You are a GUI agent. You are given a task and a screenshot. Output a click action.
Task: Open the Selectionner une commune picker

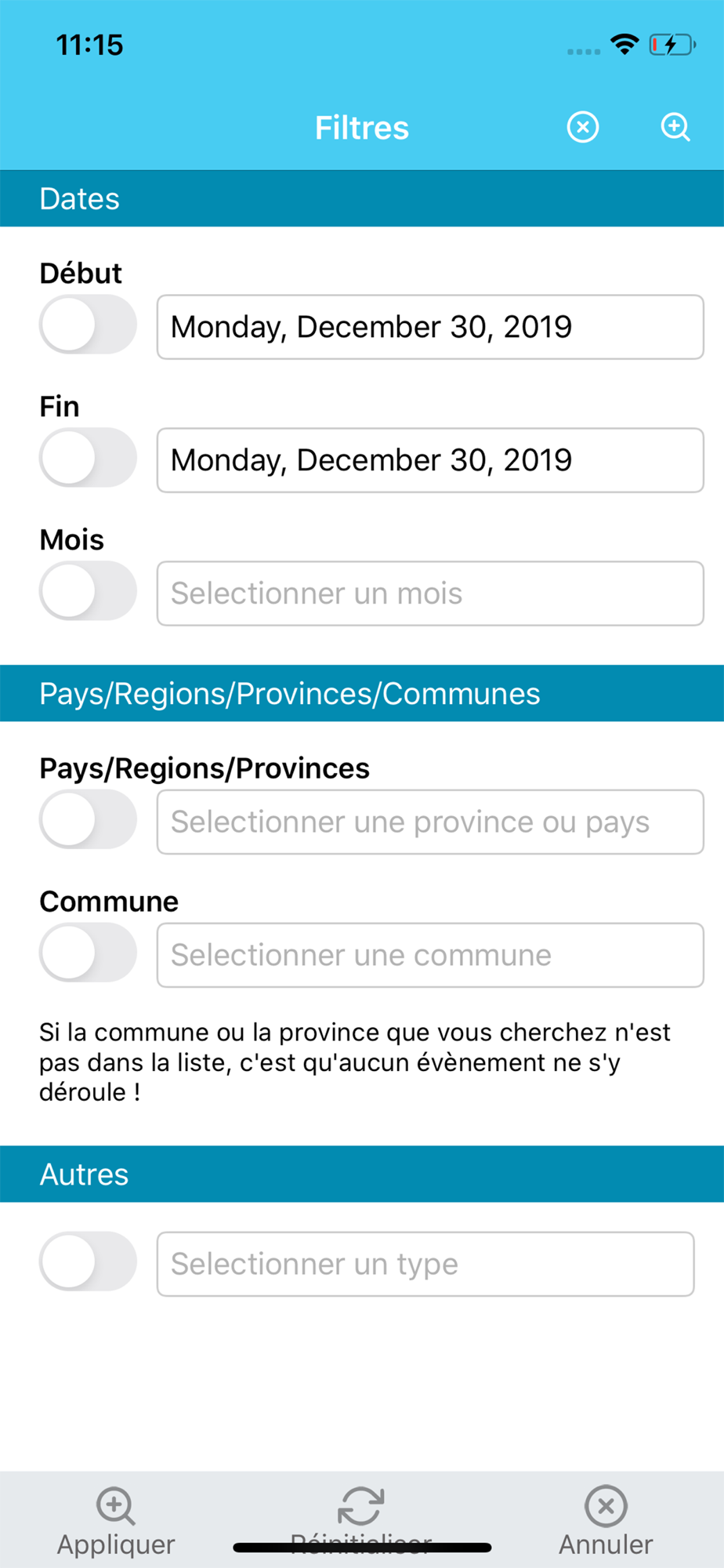[430, 955]
